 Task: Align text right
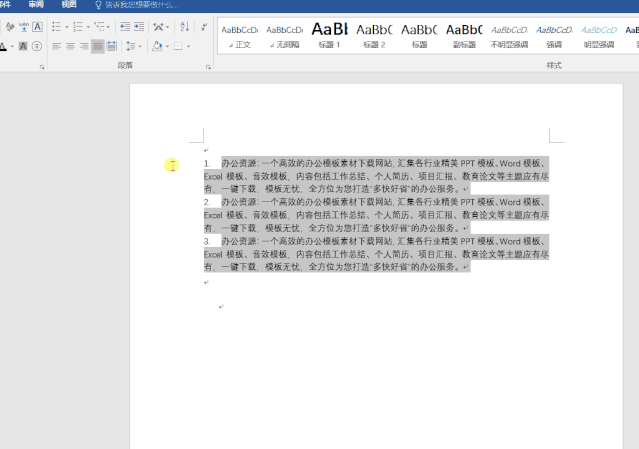(x=84, y=46)
